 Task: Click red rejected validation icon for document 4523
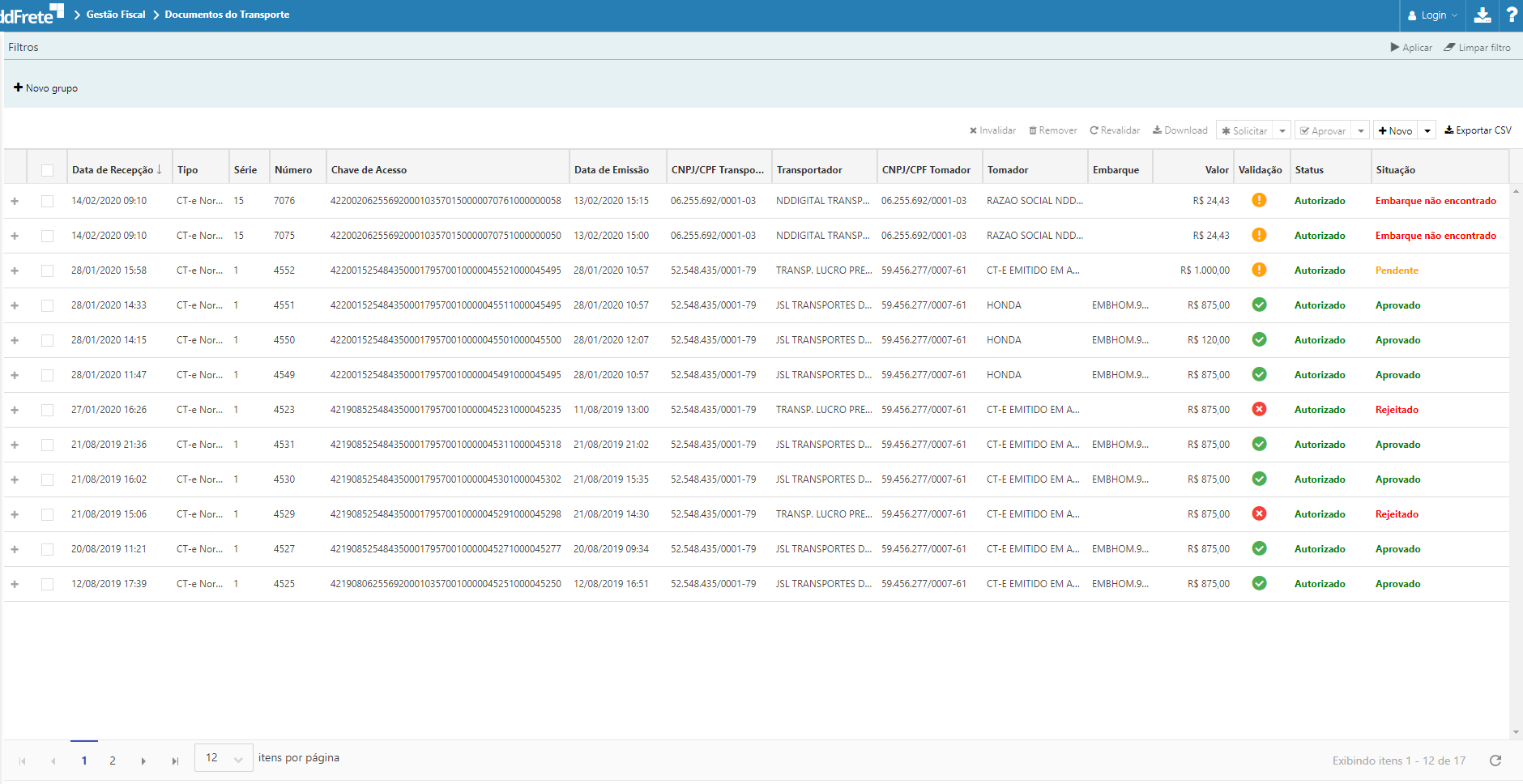1259,409
